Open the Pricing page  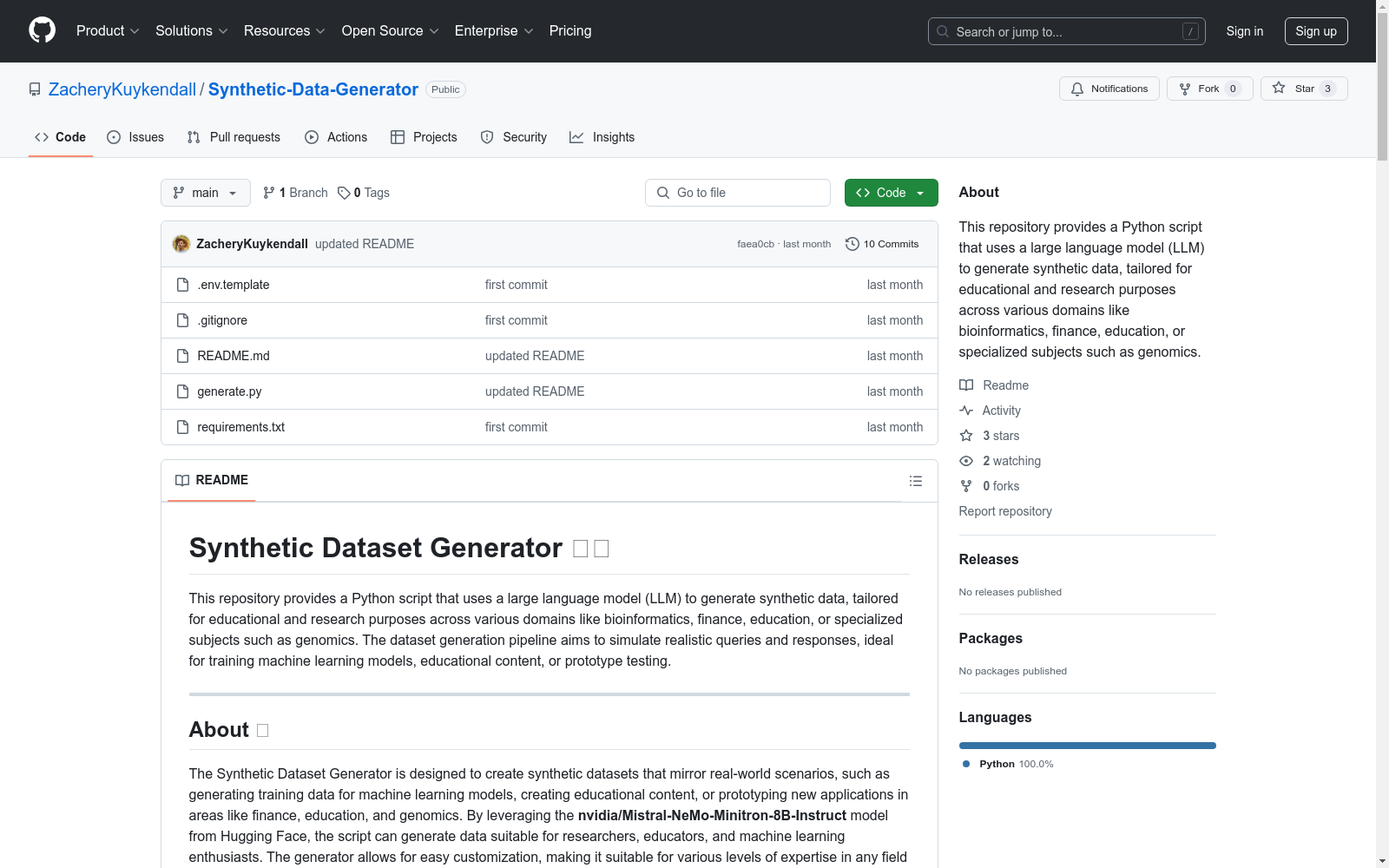pyautogui.click(x=570, y=31)
